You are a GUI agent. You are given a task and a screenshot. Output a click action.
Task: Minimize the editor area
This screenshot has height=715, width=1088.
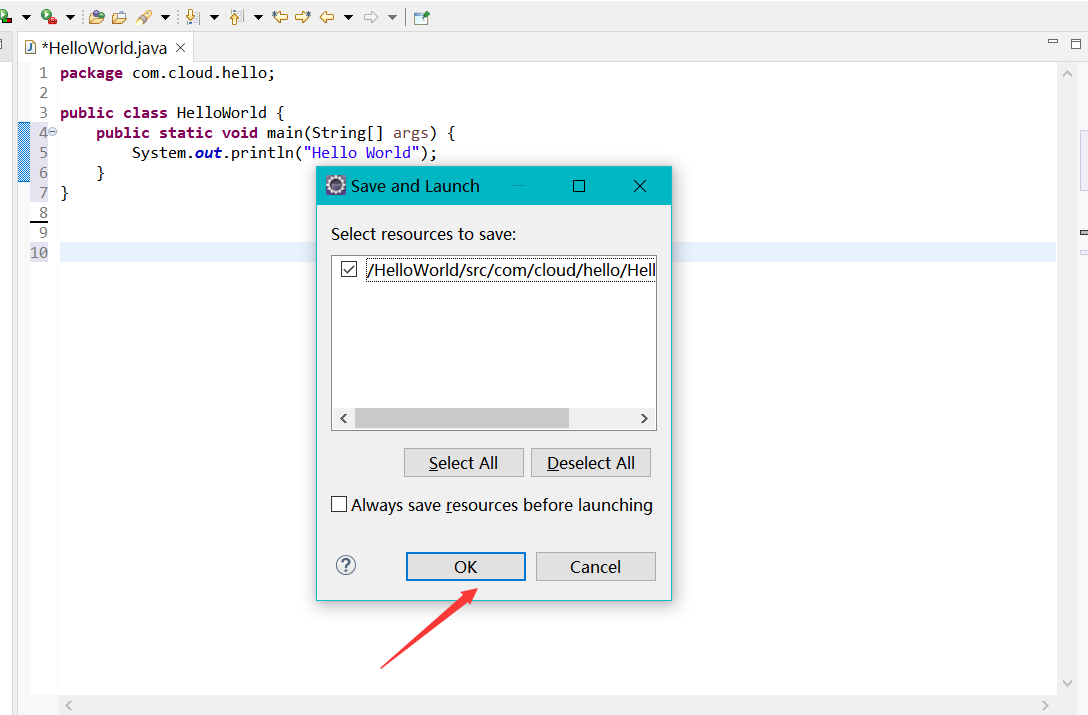point(1053,42)
